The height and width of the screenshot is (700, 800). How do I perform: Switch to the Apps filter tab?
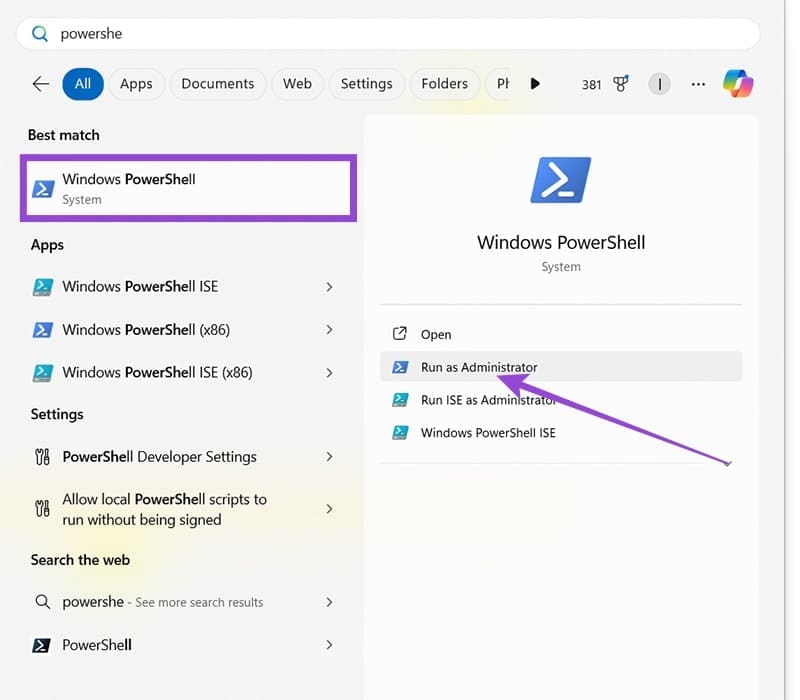(x=136, y=84)
